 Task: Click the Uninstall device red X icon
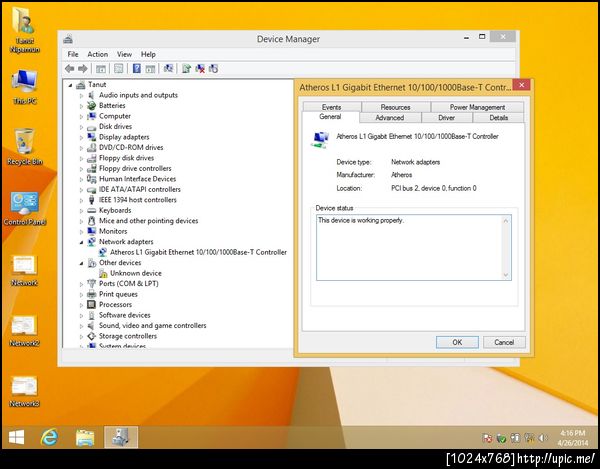click(200, 69)
